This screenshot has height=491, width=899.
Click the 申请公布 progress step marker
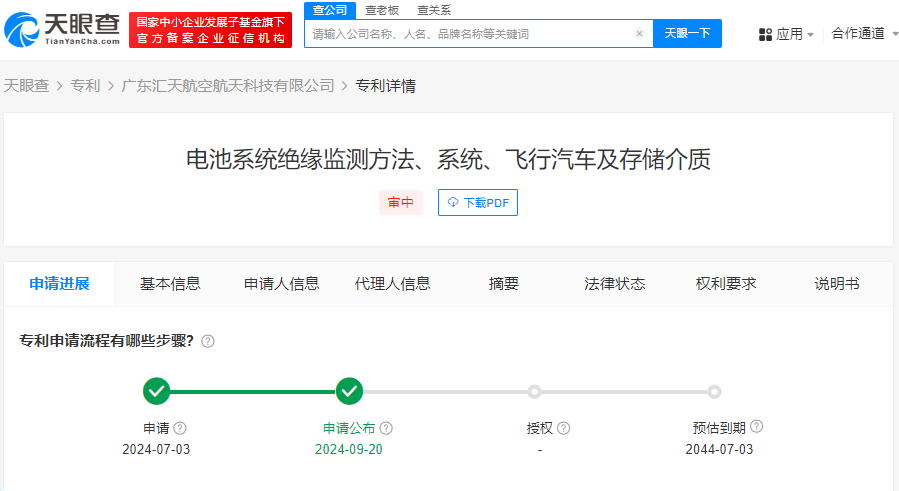[349, 391]
